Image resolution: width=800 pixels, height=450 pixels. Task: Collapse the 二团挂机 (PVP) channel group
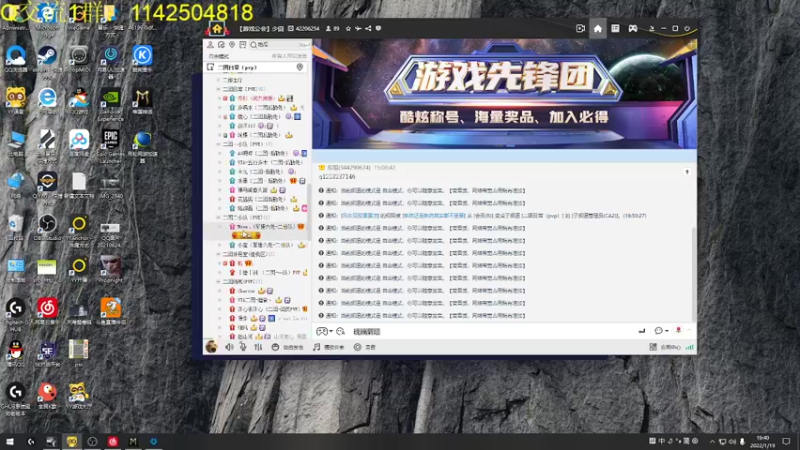(218, 282)
